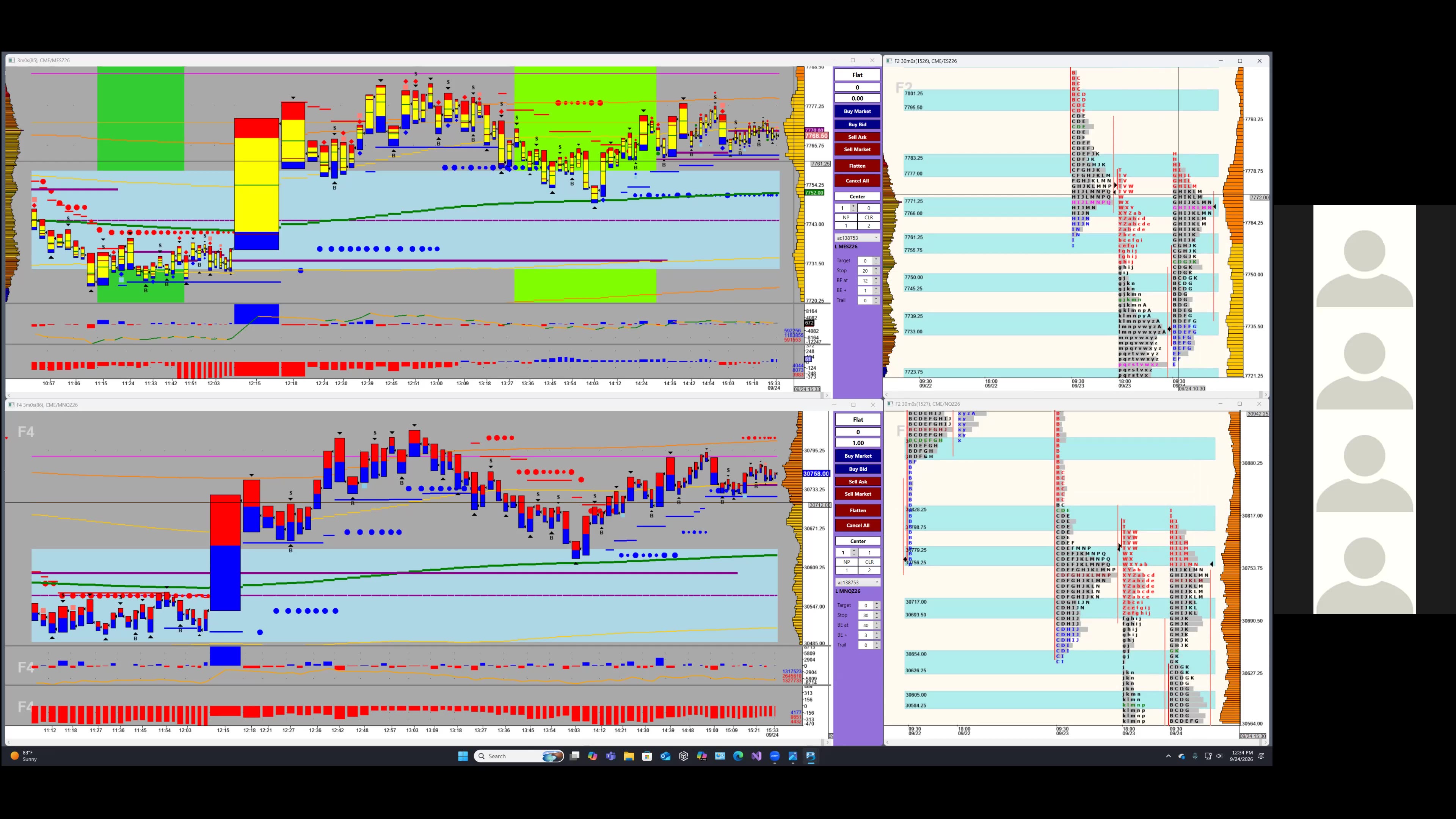This screenshot has width=1456, height=819.
Task: Click the microphone icon in system tray
Action: (1195, 756)
